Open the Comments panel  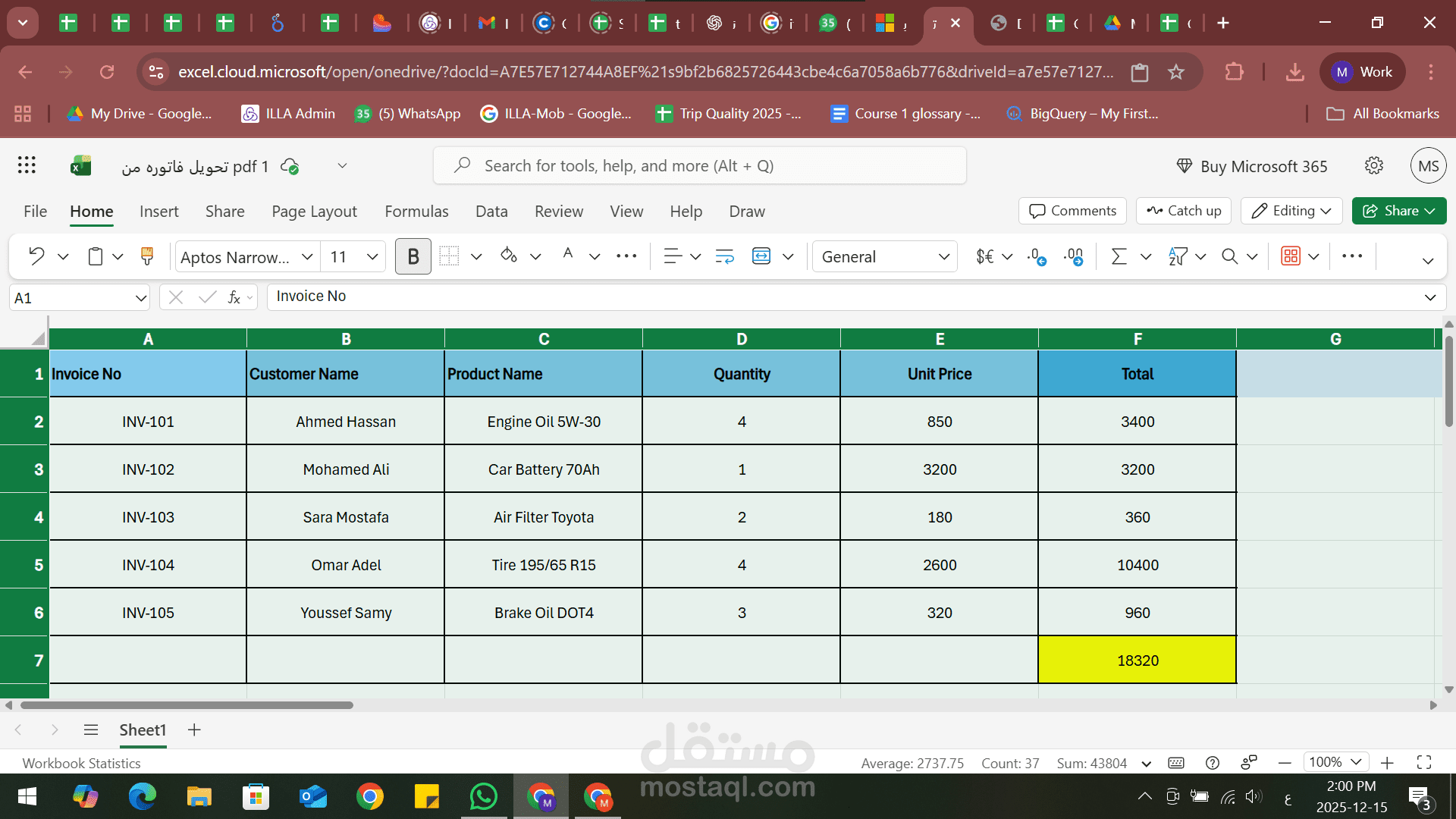point(1072,211)
